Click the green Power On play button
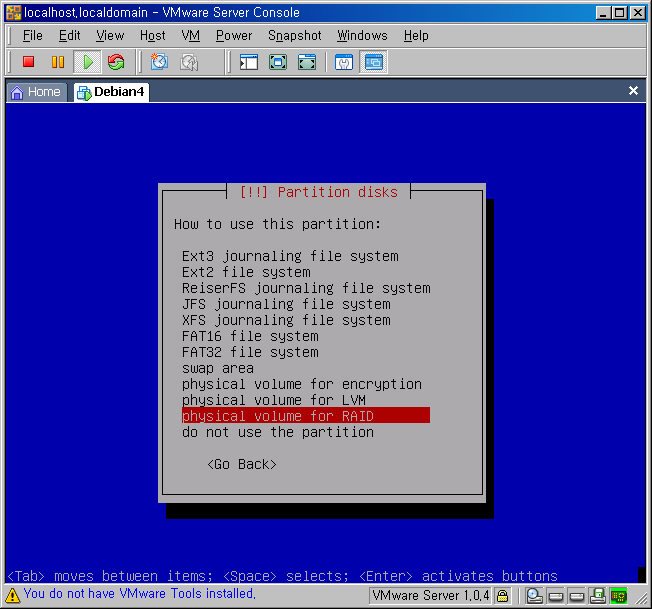 coord(87,62)
